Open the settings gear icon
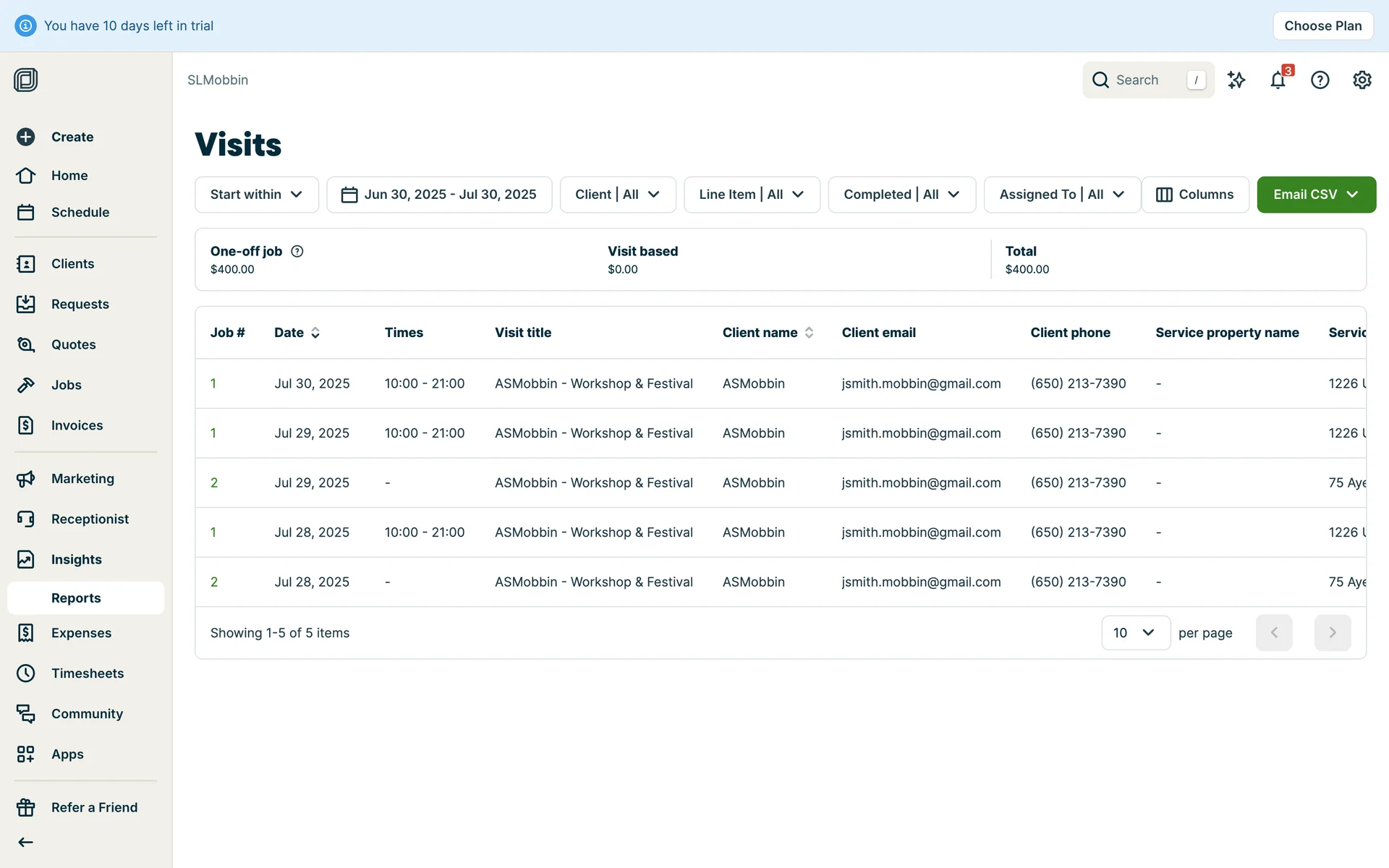 click(x=1362, y=80)
